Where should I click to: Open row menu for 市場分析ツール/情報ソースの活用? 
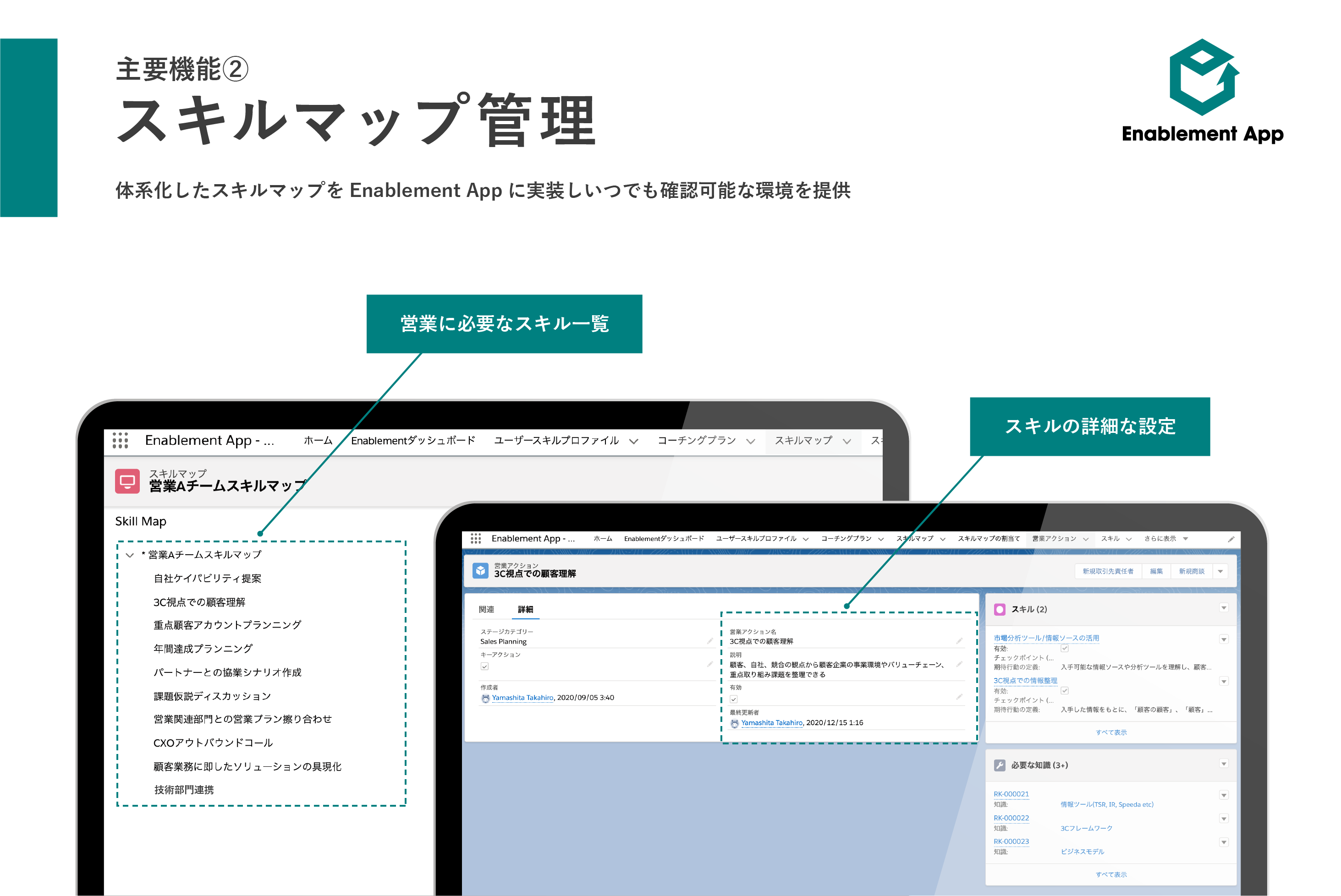1224,639
